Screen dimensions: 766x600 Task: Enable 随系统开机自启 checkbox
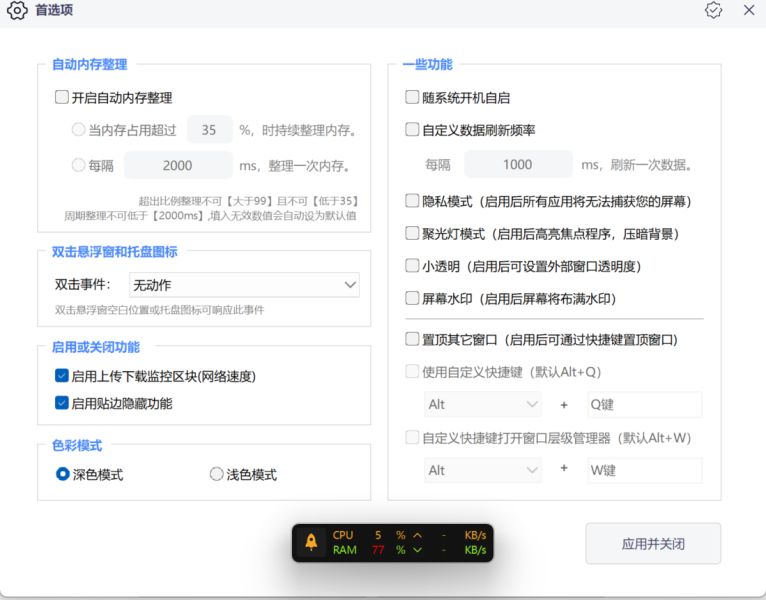click(x=412, y=97)
